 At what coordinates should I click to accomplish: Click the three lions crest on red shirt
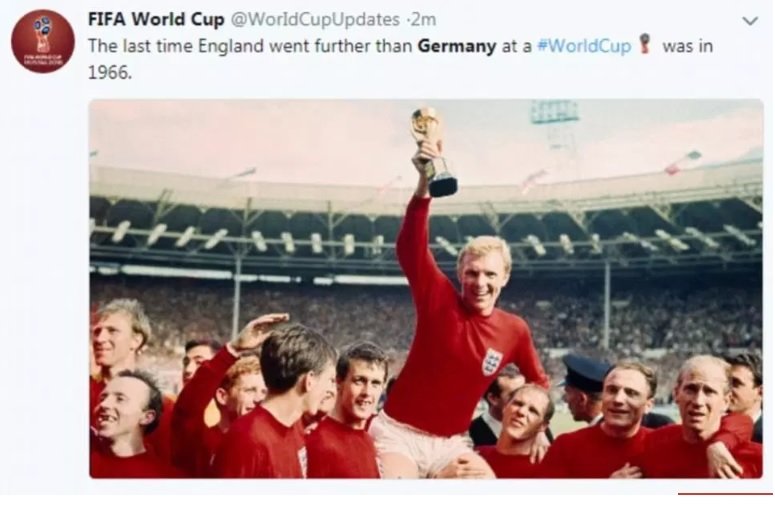click(492, 362)
